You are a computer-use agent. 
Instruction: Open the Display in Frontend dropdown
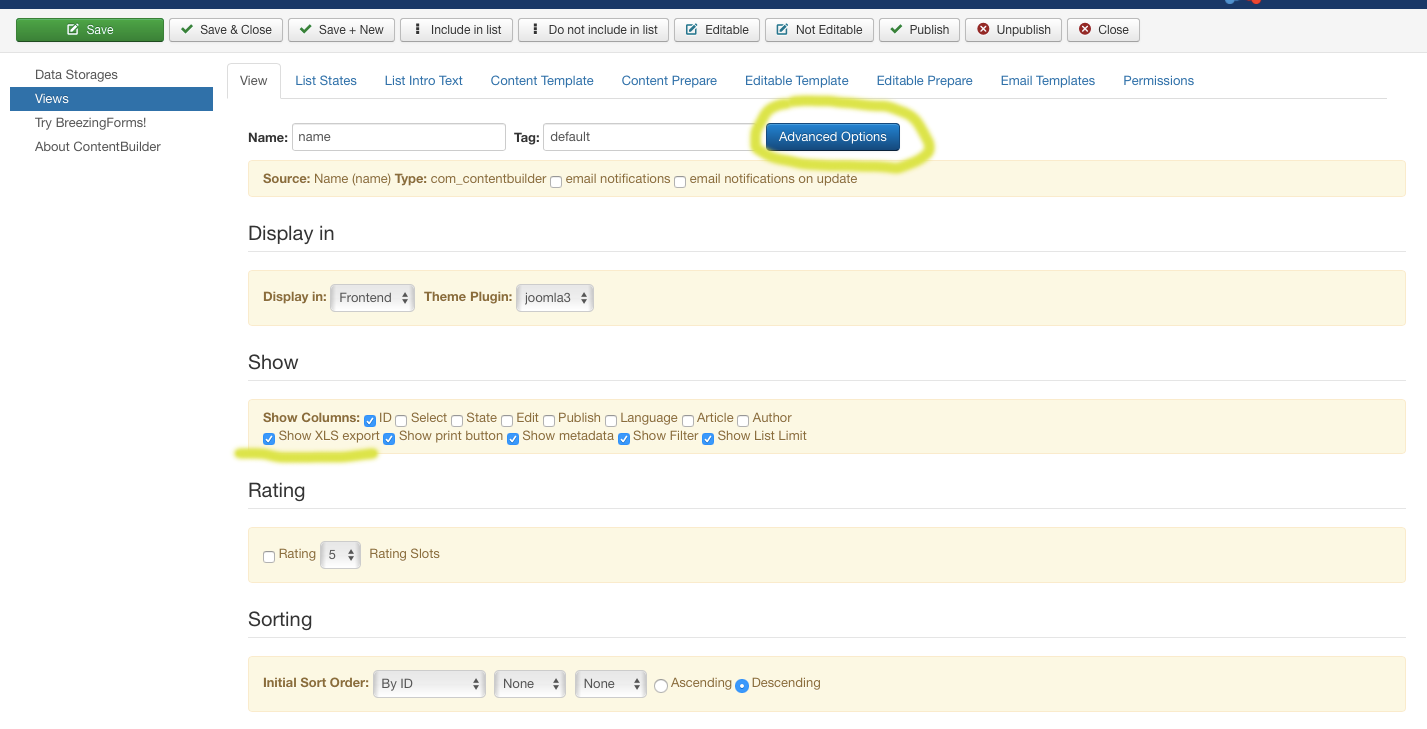tap(372, 298)
